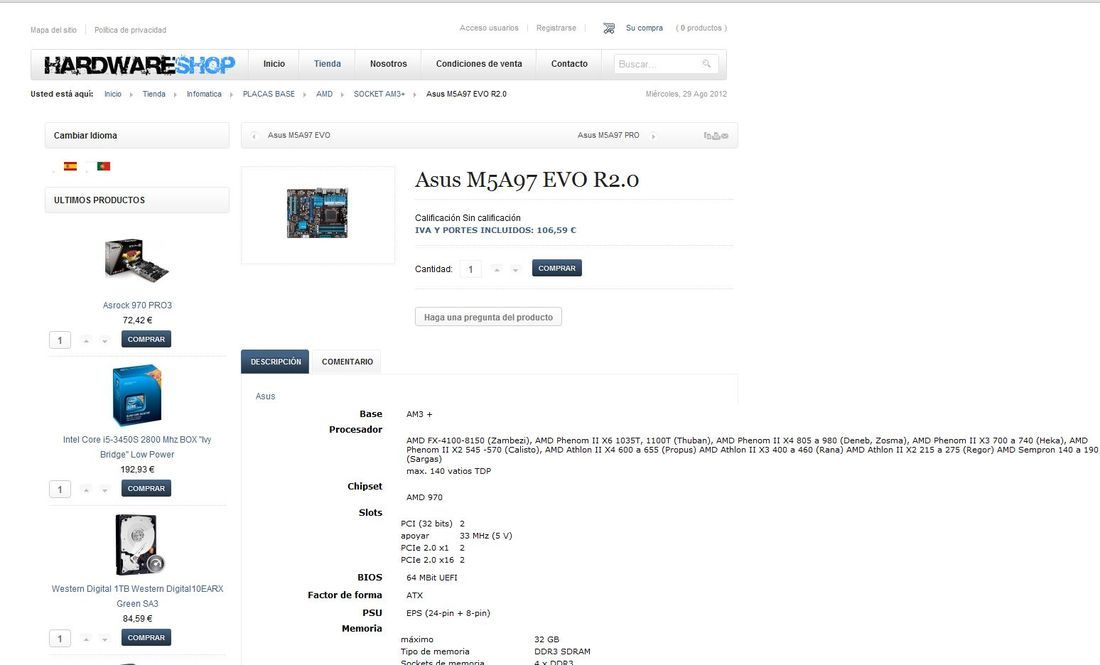Buy the Intel Core i5-3450S
1100x665 pixels.
click(146, 488)
